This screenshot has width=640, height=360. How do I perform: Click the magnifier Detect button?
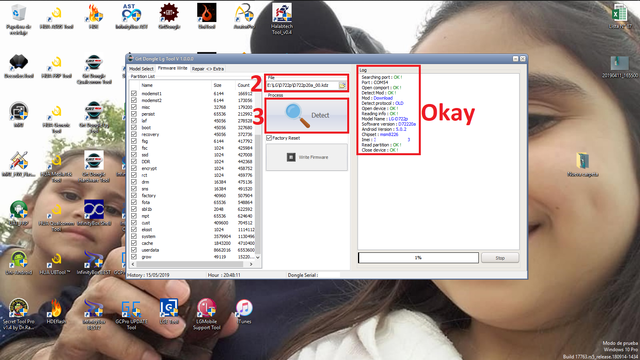pos(307,116)
